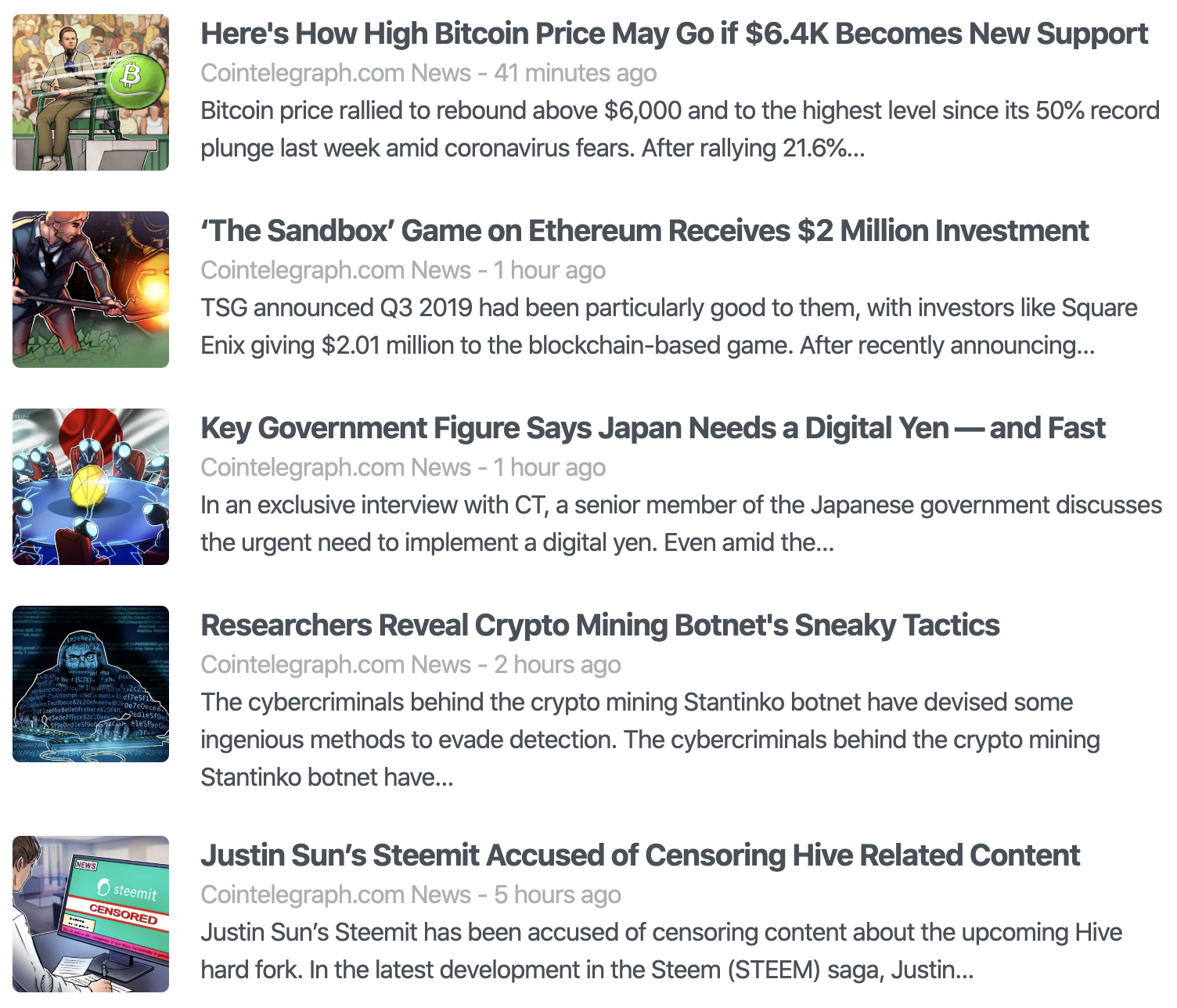Open the Japan Digital Yen article headline

[x=653, y=429]
